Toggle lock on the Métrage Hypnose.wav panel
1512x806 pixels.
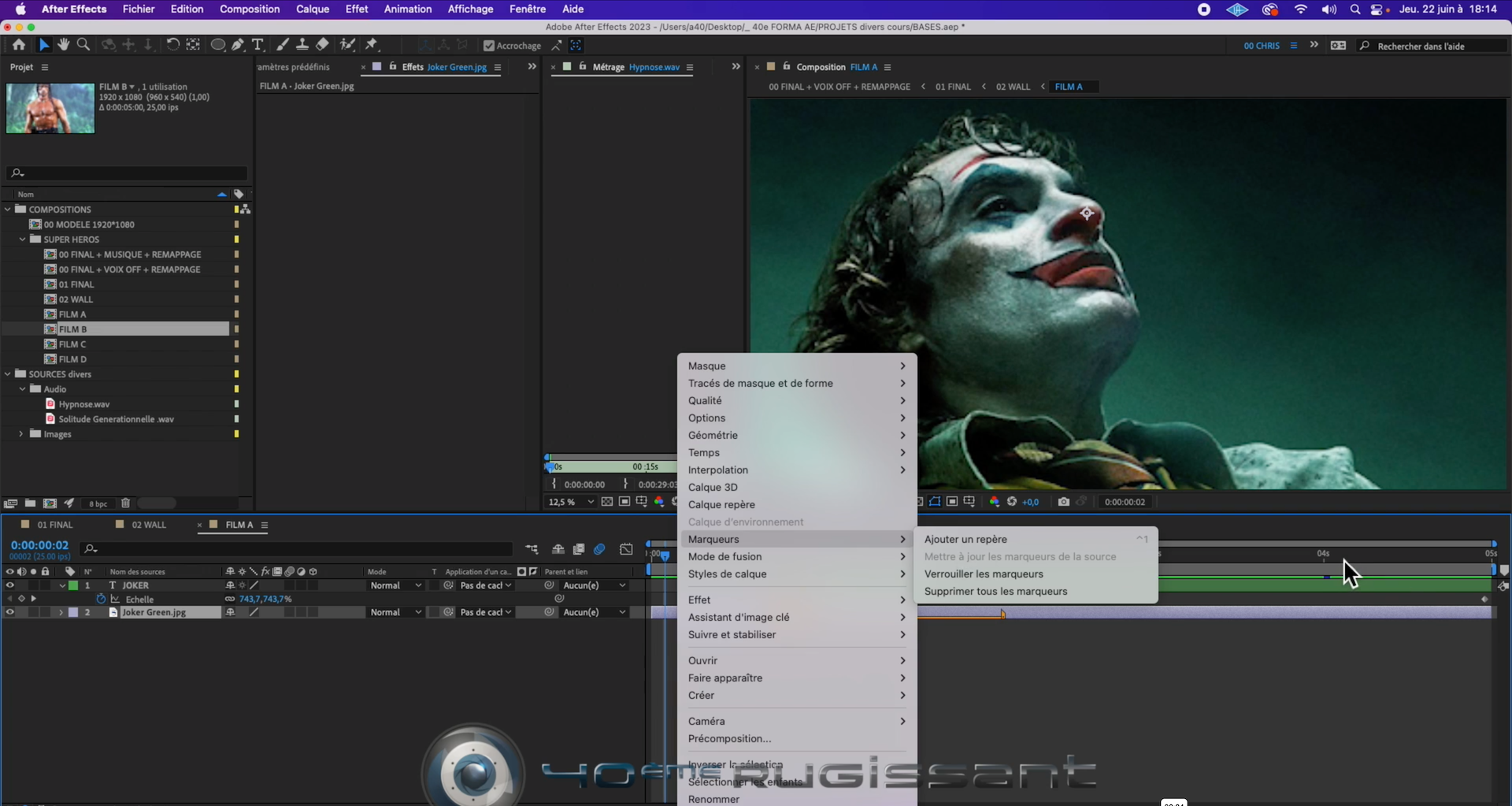pos(583,67)
